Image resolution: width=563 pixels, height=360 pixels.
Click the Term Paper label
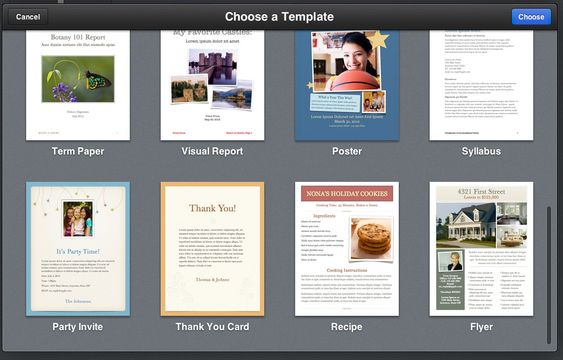point(78,151)
